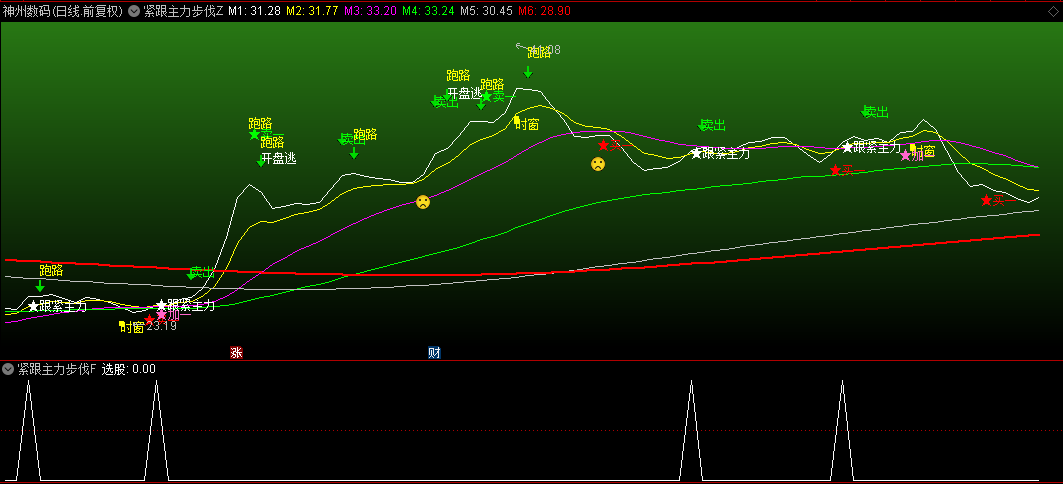
Task: Click the red 买一 star above the second sad face
Action: click(x=603, y=145)
